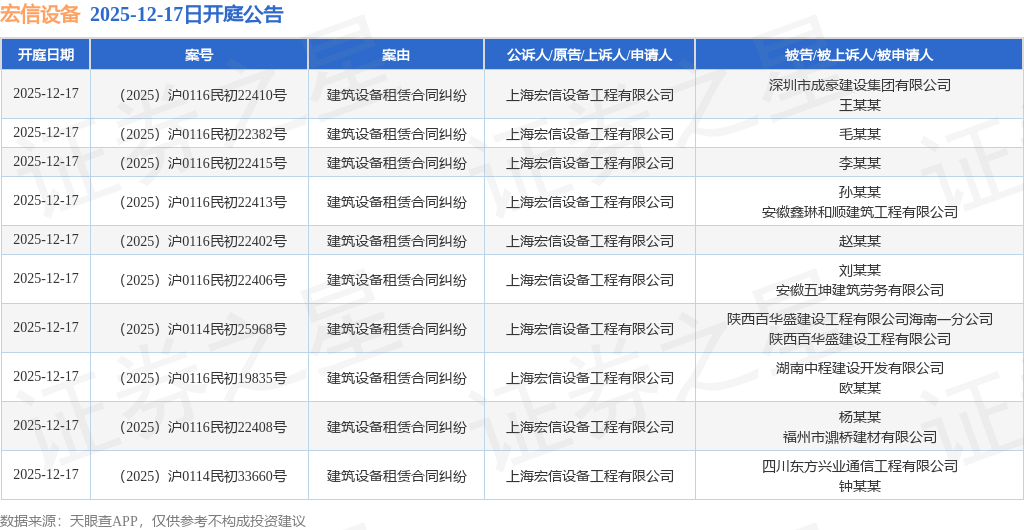
Task: Select case number 沪0116民初22413号
Action: pos(227,202)
